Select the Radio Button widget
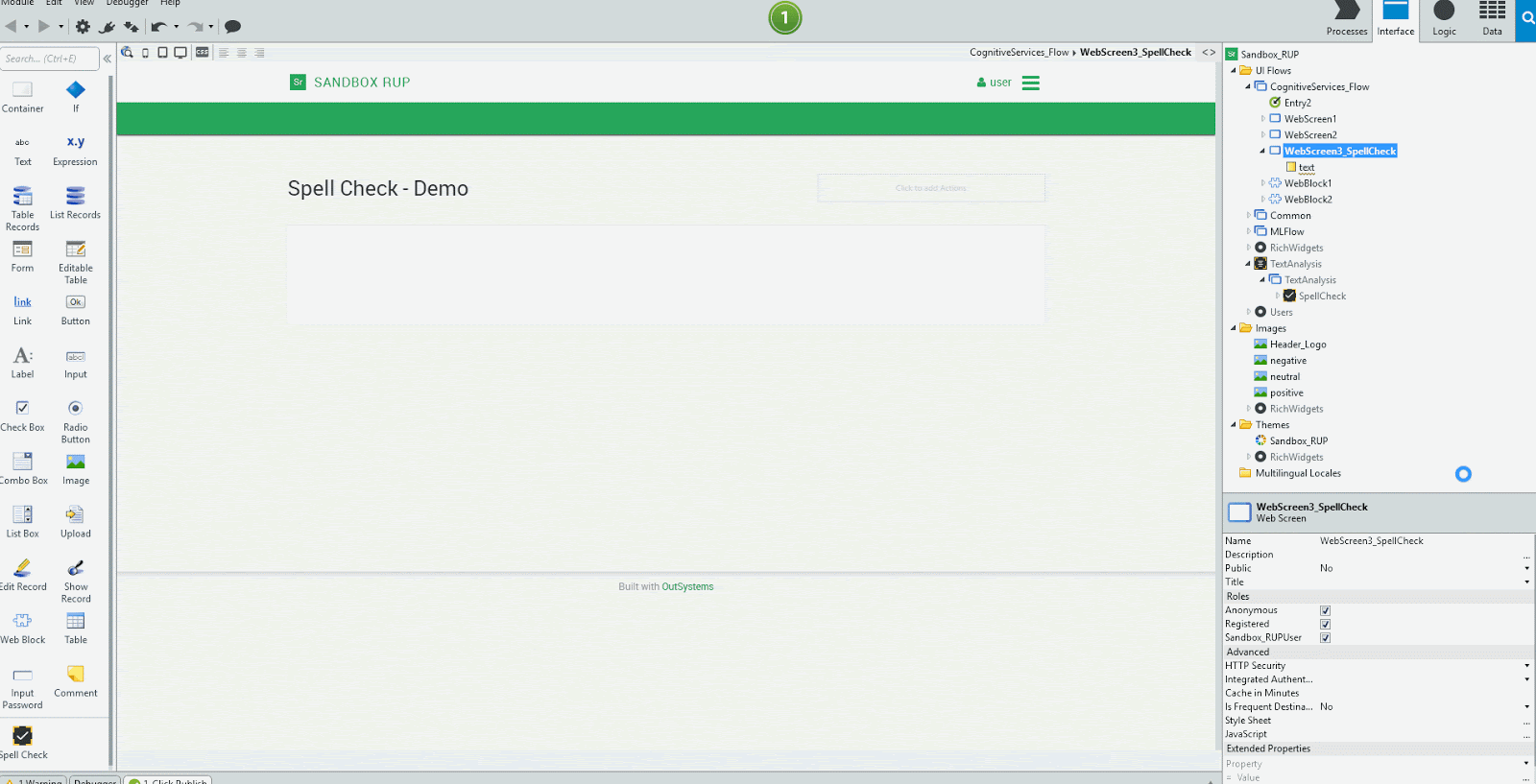Image resolution: width=1536 pixels, height=784 pixels. [76, 421]
